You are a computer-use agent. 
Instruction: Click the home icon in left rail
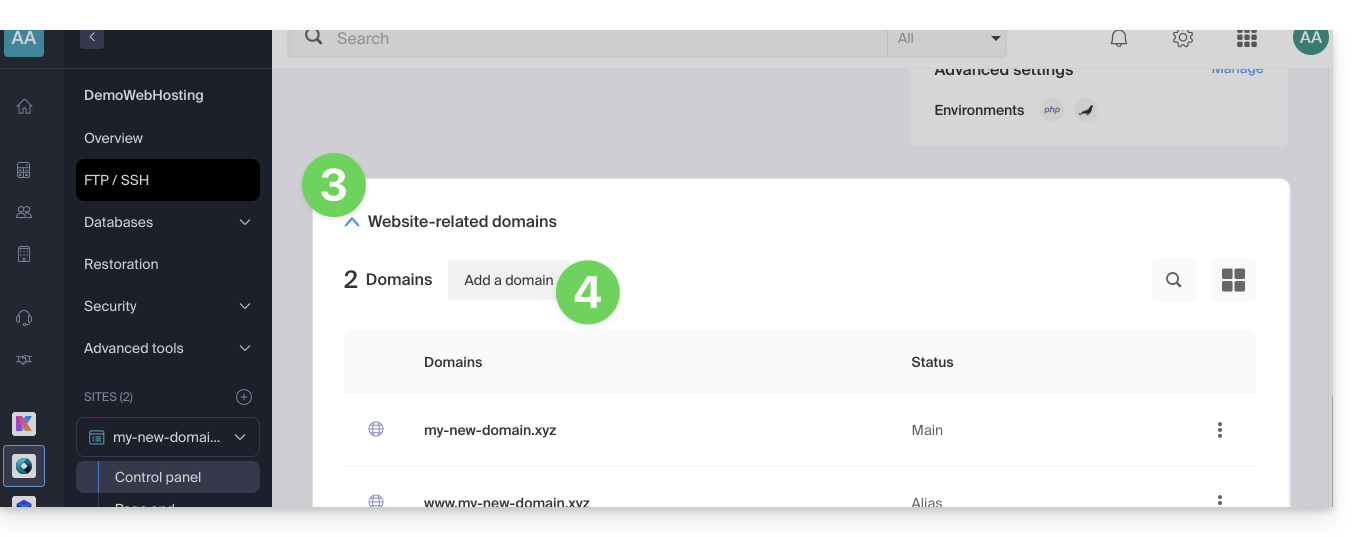pos(24,107)
